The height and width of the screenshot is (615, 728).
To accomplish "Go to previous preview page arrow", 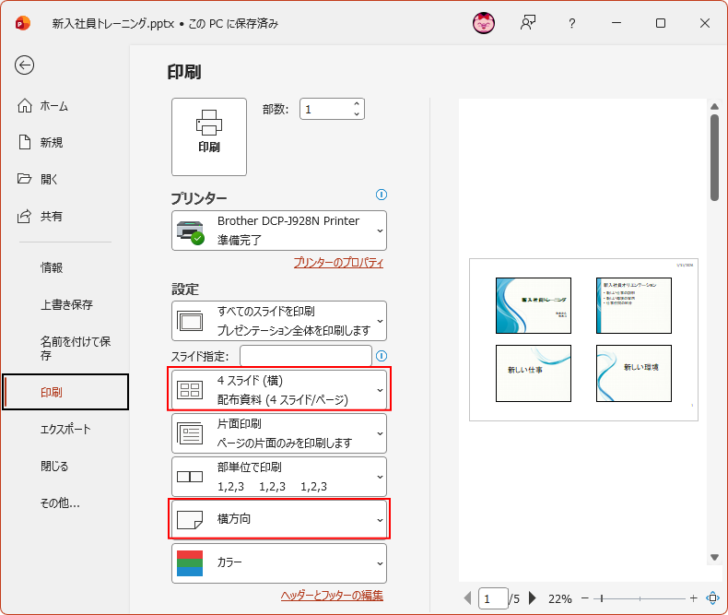I will pyautogui.click(x=468, y=598).
